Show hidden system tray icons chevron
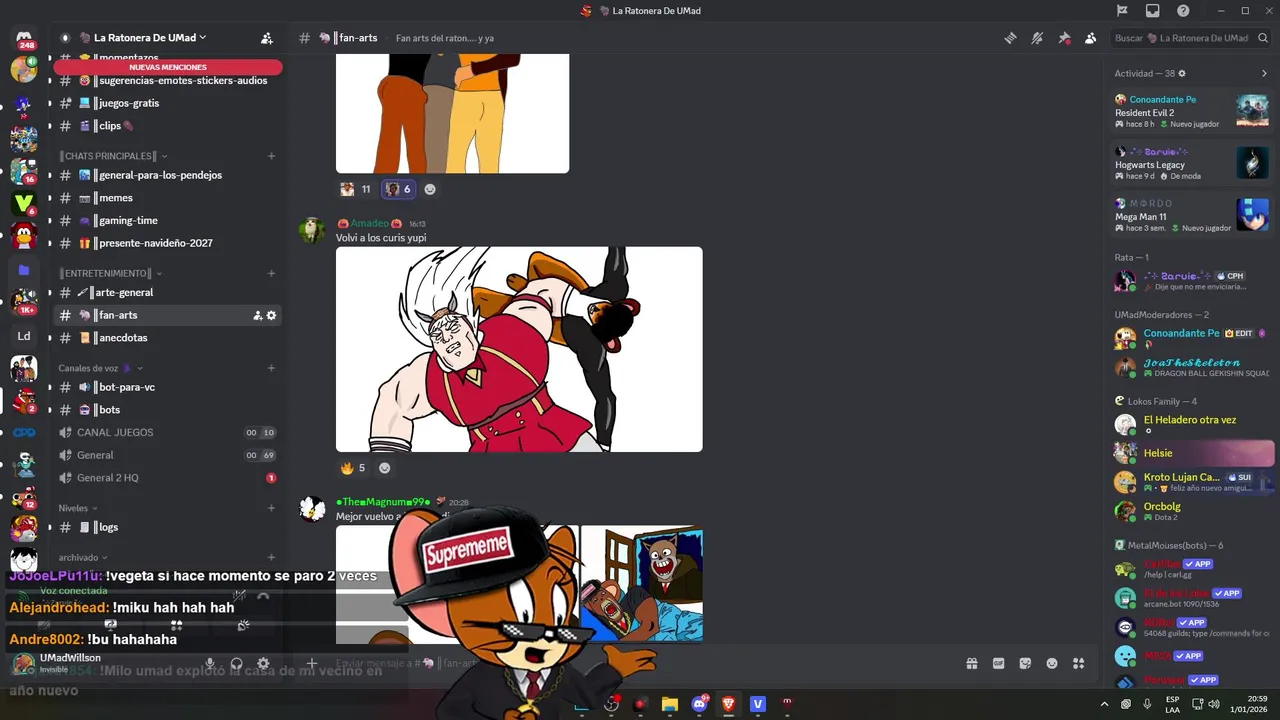The width and height of the screenshot is (1280, 720). tap(1104, 704)
